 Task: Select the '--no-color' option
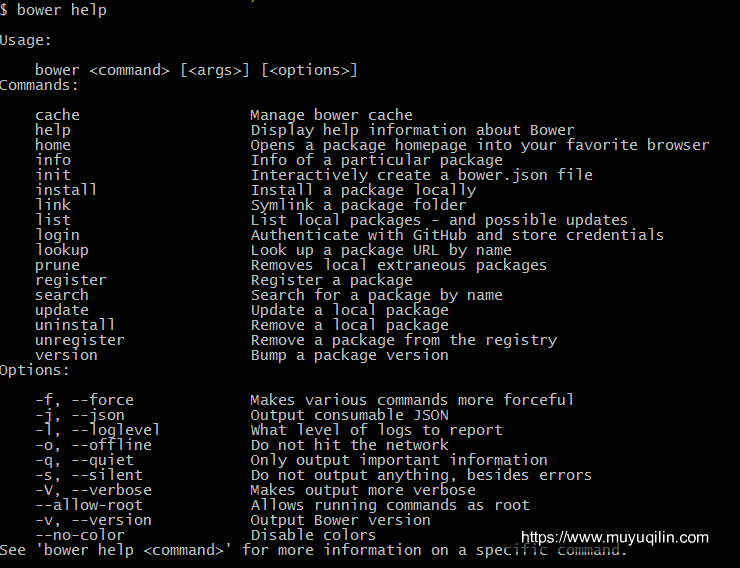tap(80, 535)
